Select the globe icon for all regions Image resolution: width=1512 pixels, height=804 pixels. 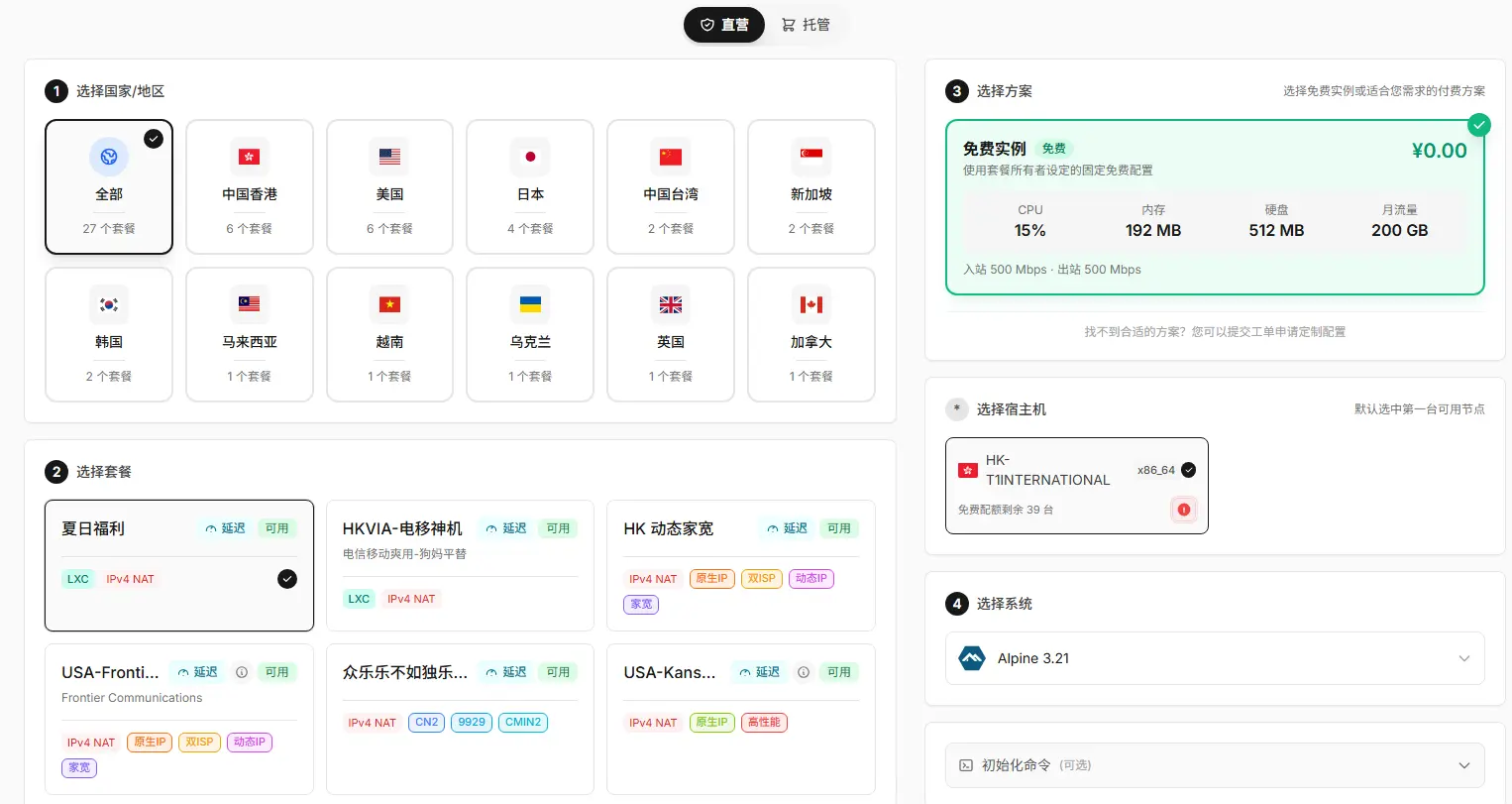(x=109, y=157)
